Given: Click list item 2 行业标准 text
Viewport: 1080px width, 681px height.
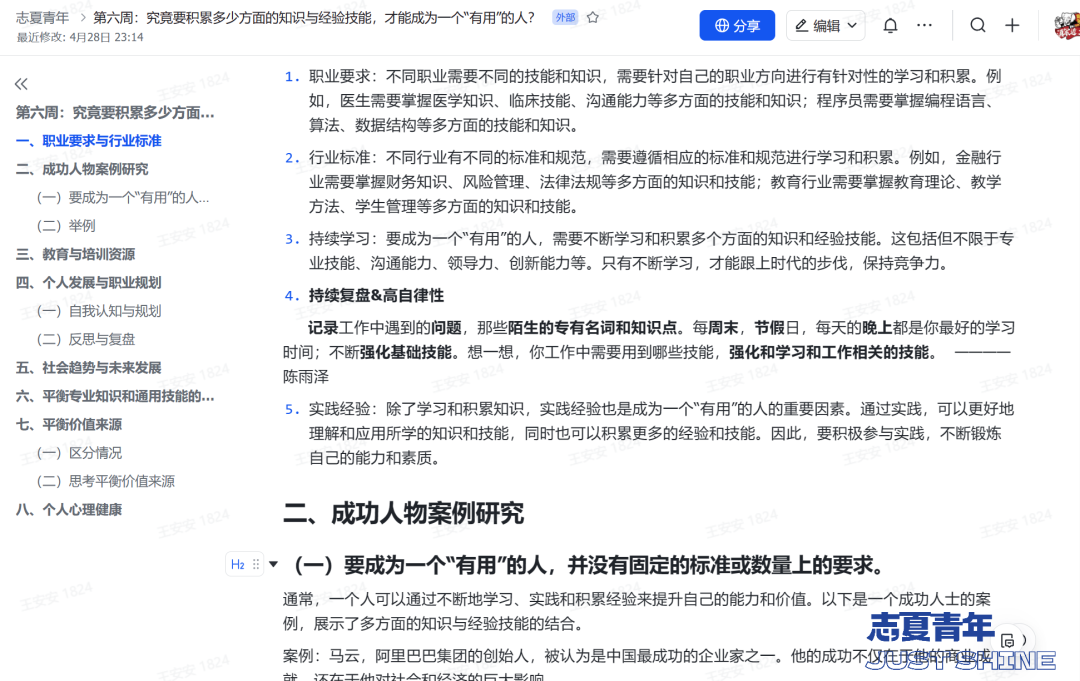Looking at the screenshot, I should [654, 182].
